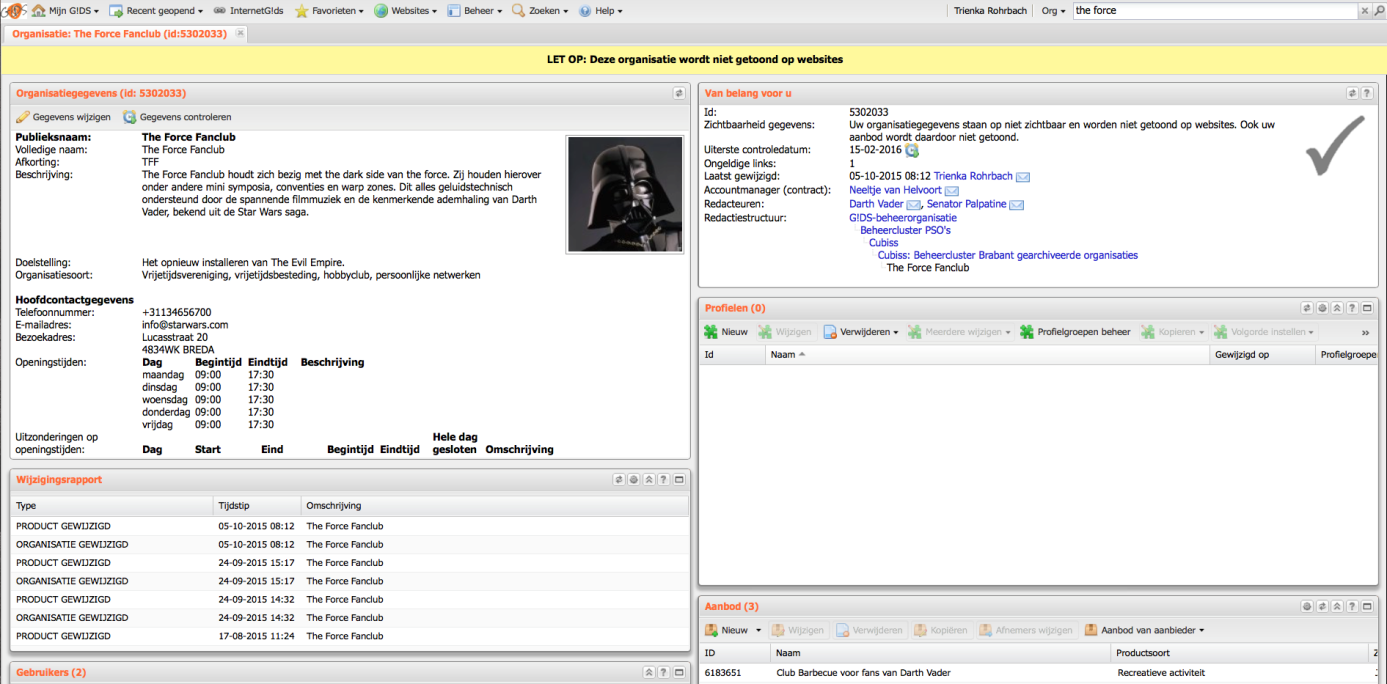Select the Organisatie: The Force Fanclub tab
Screen dimensions: 1387x684
click(119, 34)
